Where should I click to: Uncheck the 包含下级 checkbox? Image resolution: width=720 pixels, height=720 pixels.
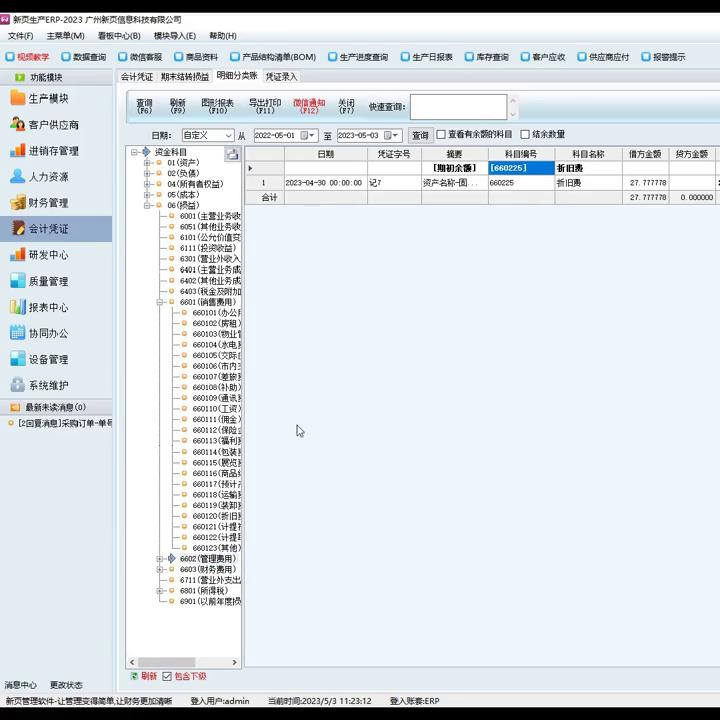coord(167,676)
